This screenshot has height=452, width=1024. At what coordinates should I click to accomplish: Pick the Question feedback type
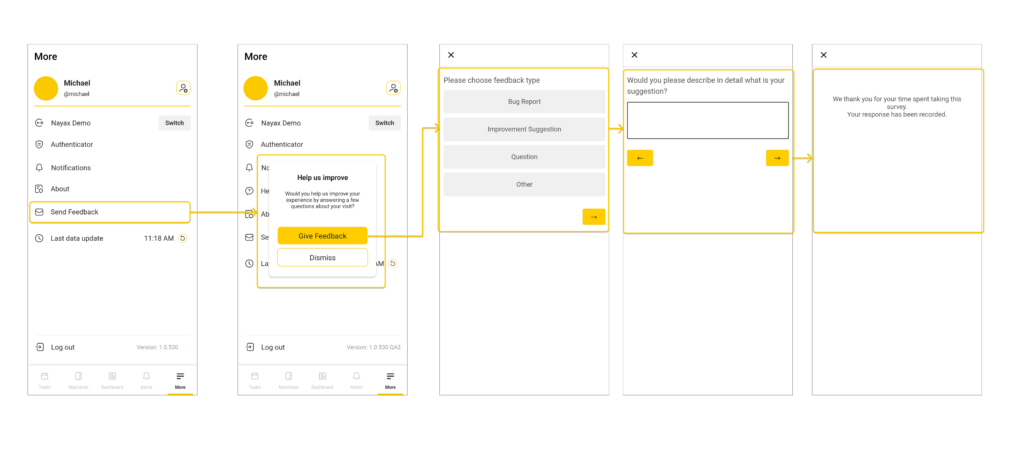point(524,157)
